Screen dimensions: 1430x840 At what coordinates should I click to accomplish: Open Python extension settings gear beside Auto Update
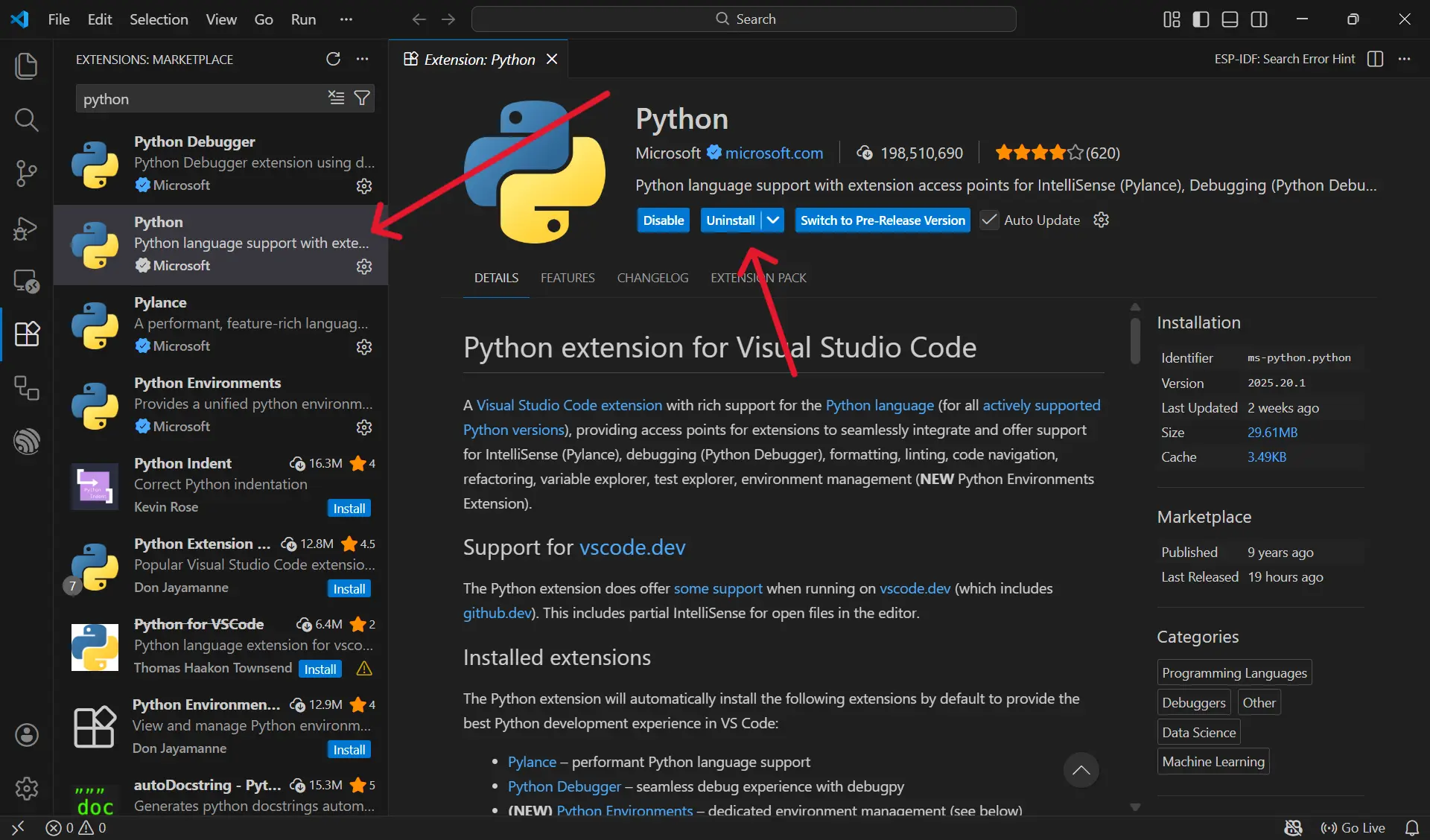[x=1102, y=220]
